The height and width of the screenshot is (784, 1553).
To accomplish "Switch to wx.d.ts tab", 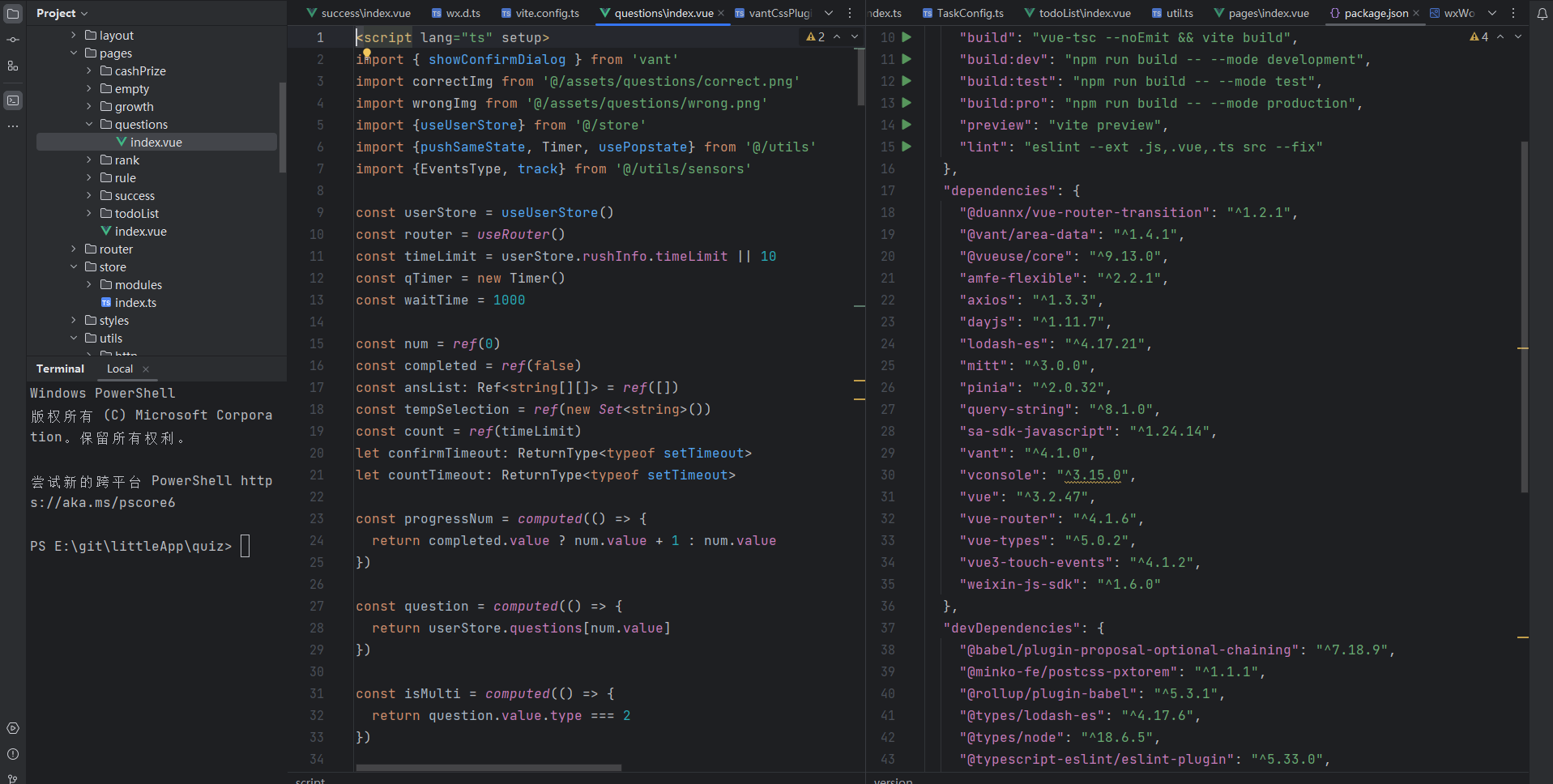I will (x=456, y=13).
